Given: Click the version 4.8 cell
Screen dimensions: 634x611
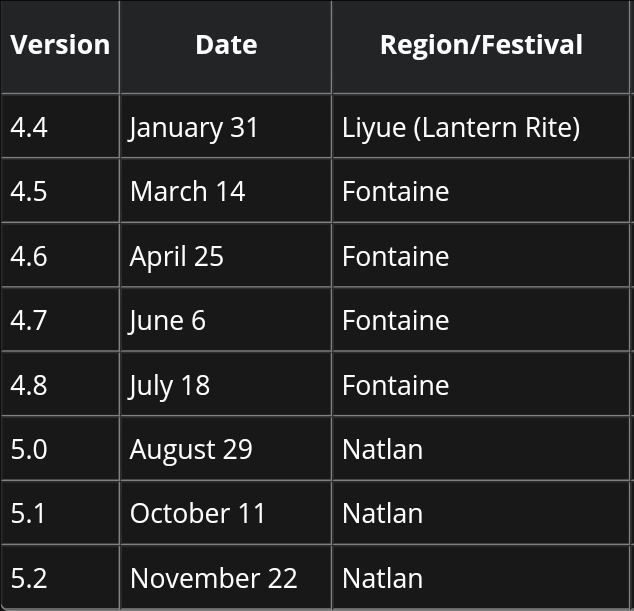Looking at the screenshot, I should click(x=60, y=384).
